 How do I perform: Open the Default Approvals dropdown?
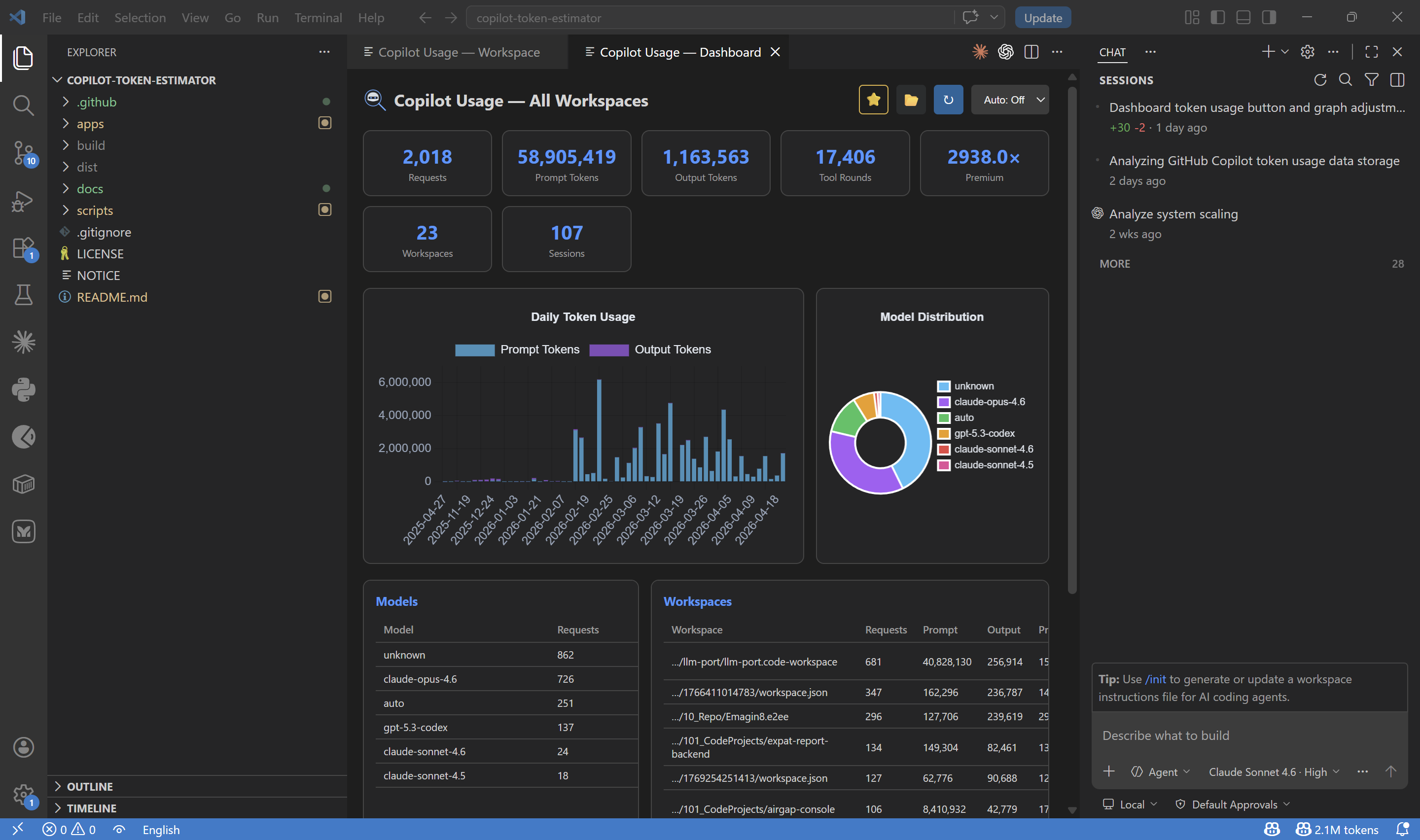1233,805
